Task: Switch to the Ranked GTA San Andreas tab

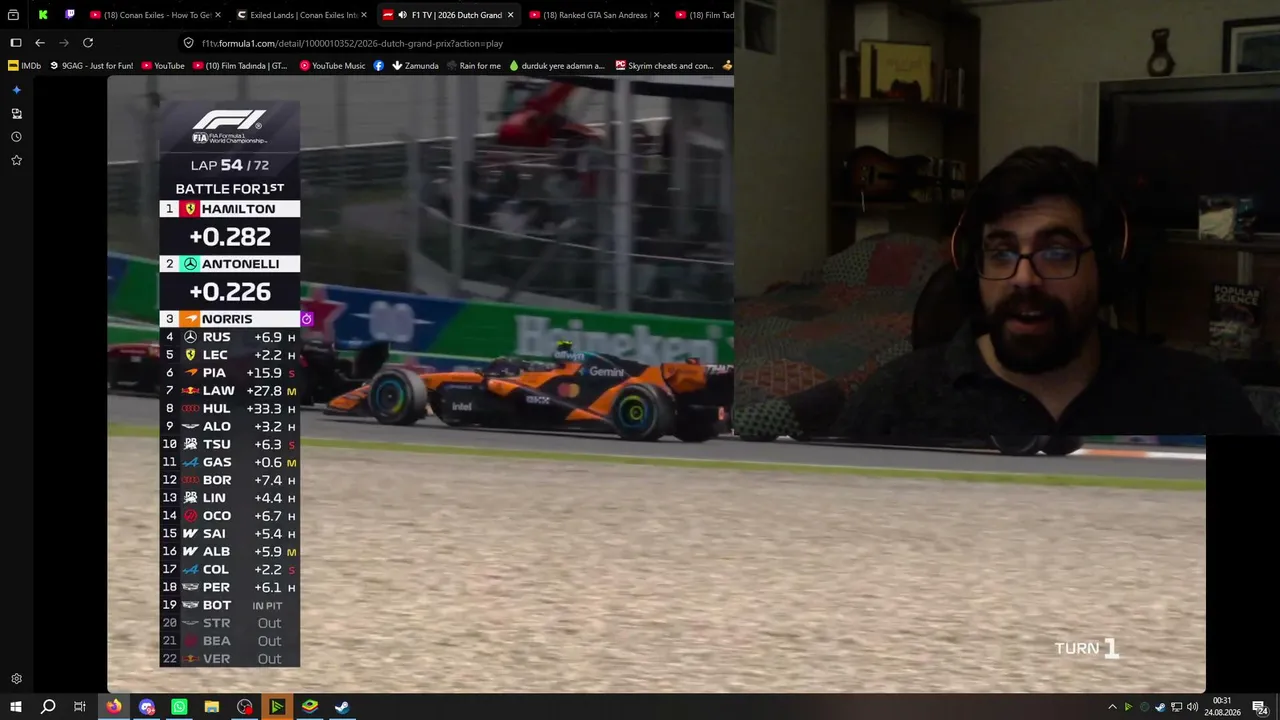Action: [594, 15]
